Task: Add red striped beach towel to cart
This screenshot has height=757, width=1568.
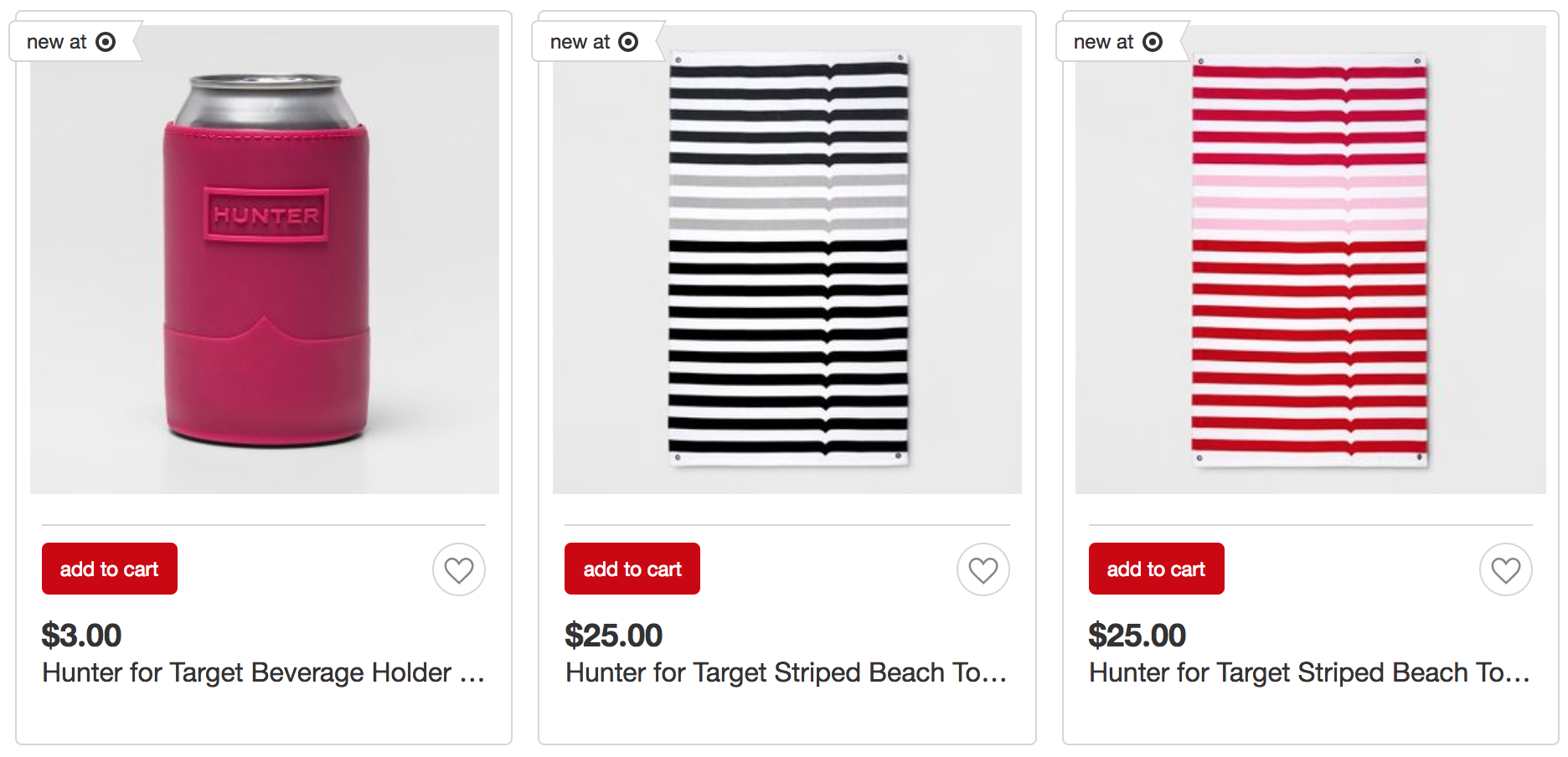Action: [x=1156, y=569]
